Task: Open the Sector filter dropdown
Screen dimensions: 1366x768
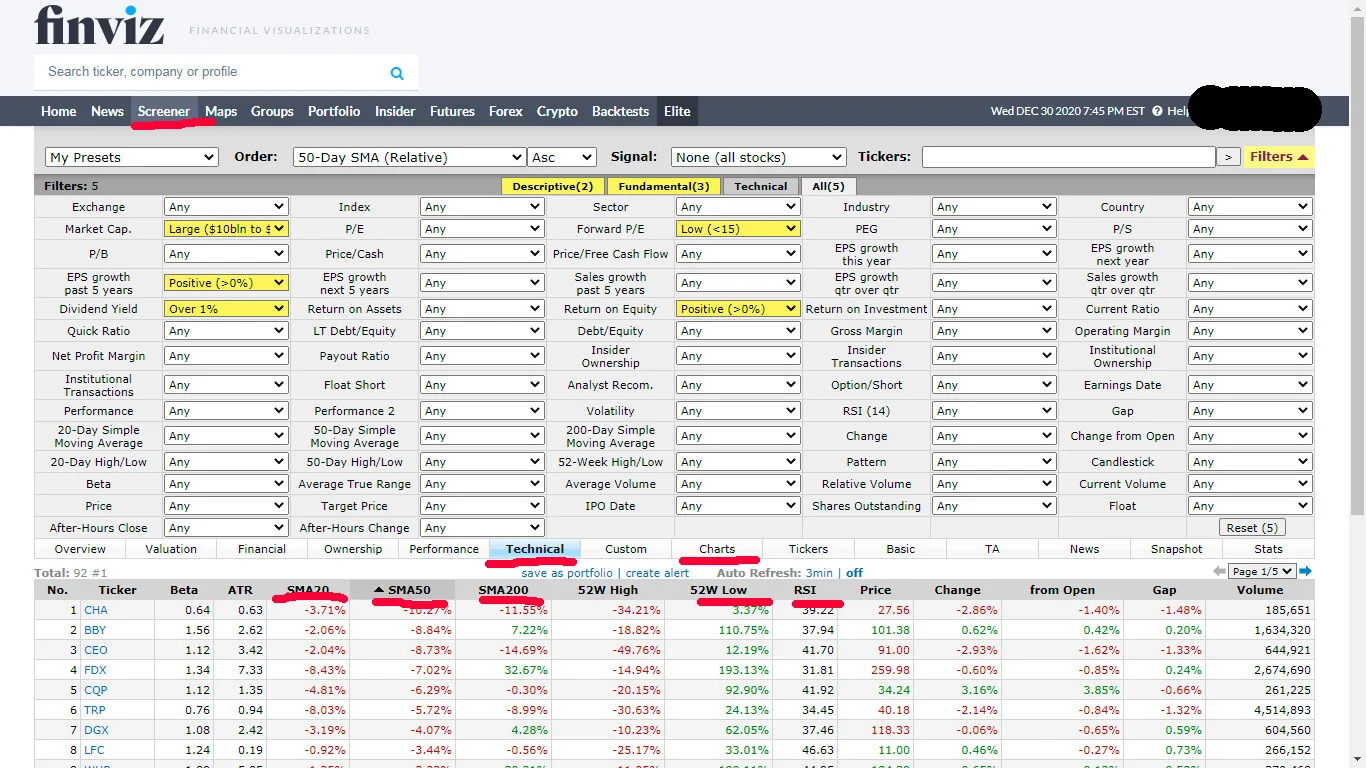Action: tap(738, 207)
